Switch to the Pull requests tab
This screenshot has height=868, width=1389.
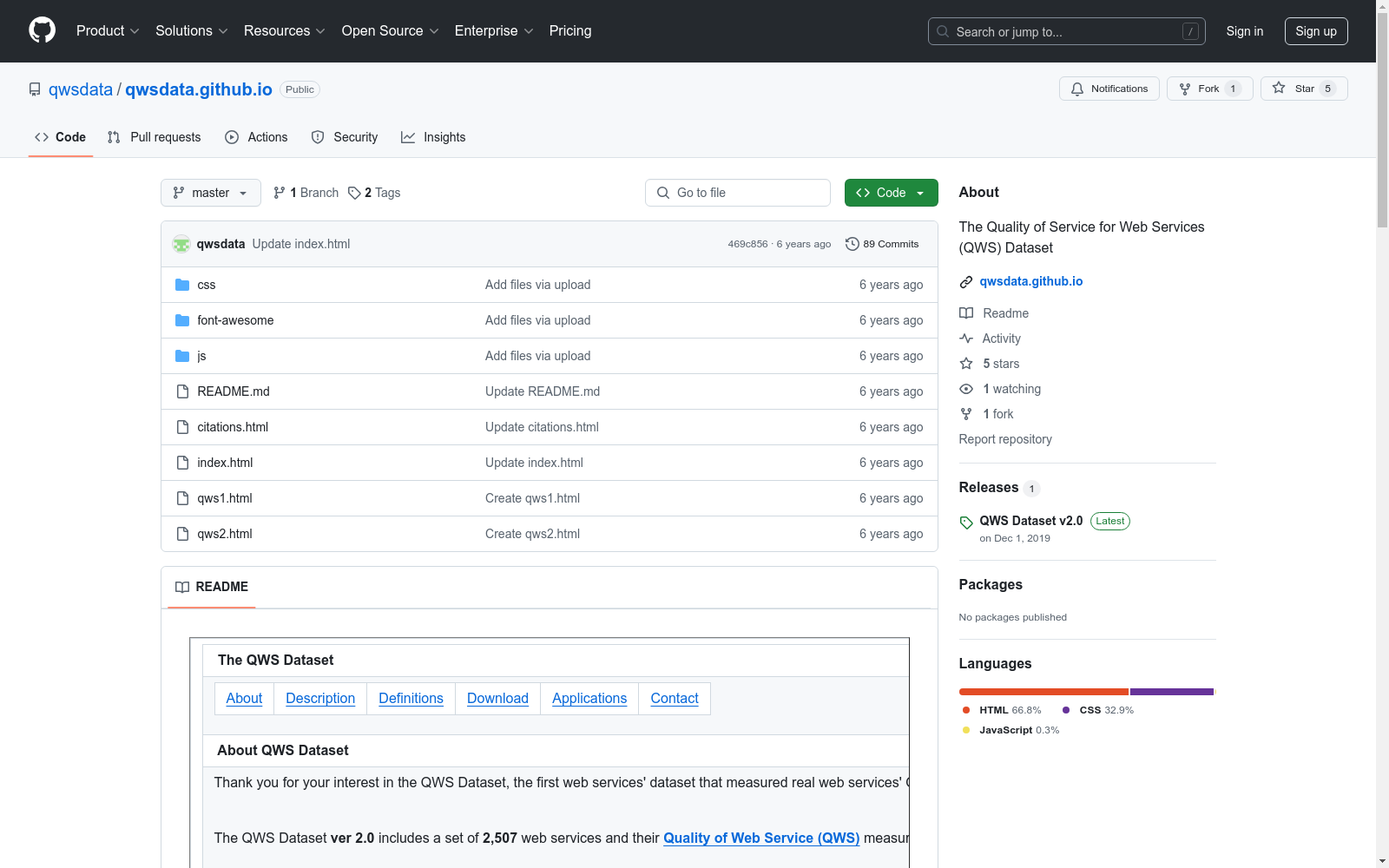155,137
